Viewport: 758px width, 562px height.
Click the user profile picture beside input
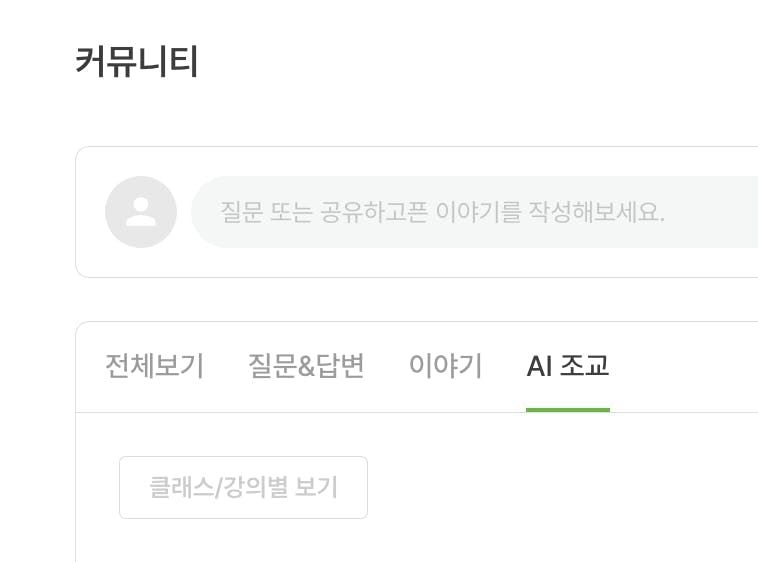[141, 212]
